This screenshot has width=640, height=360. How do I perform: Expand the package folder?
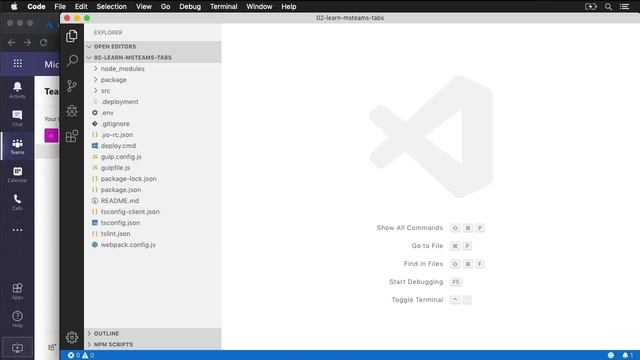pyautogui.click(x=153, y=80)
